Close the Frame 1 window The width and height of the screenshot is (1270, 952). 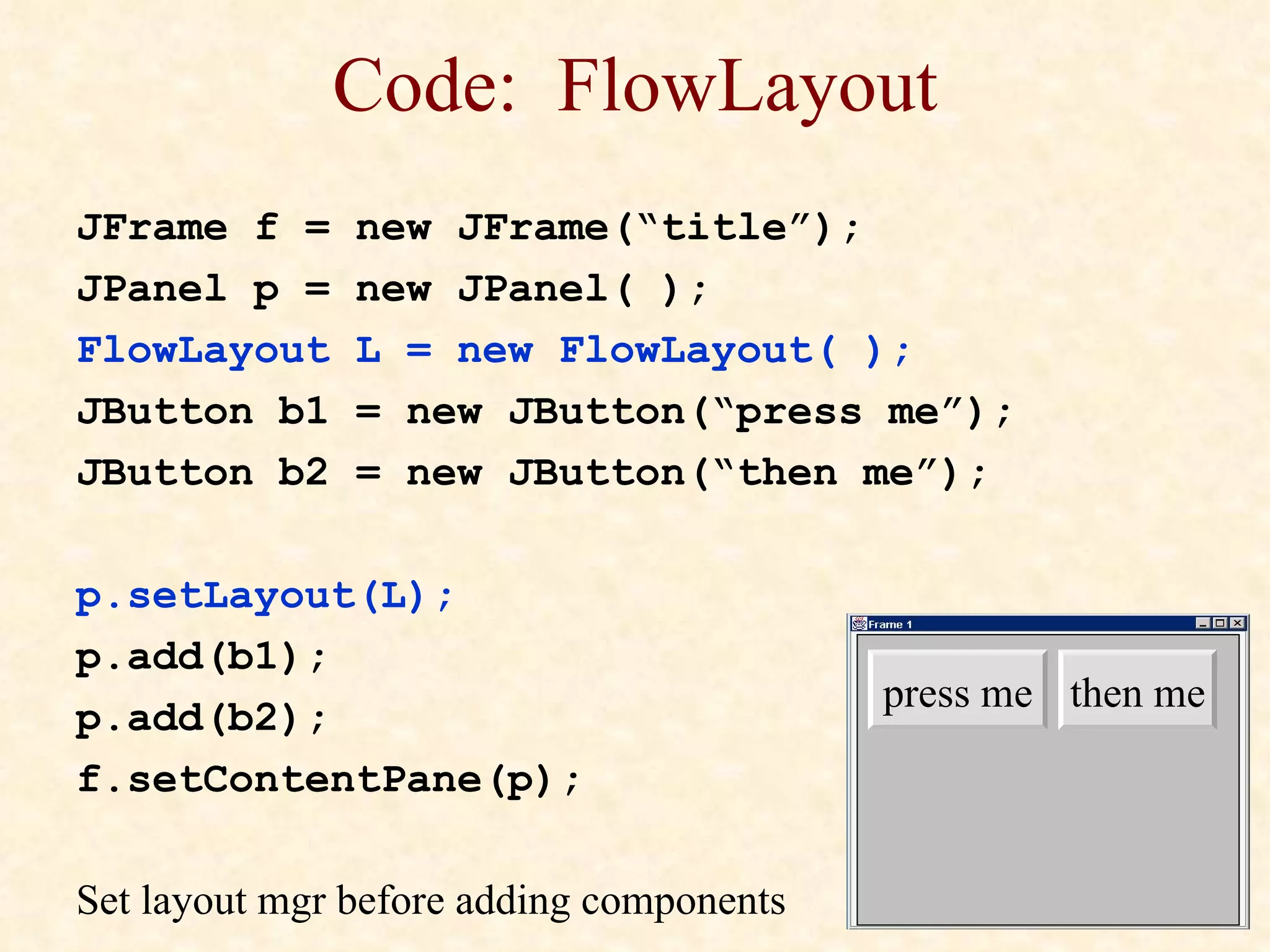coord(1237,623)
